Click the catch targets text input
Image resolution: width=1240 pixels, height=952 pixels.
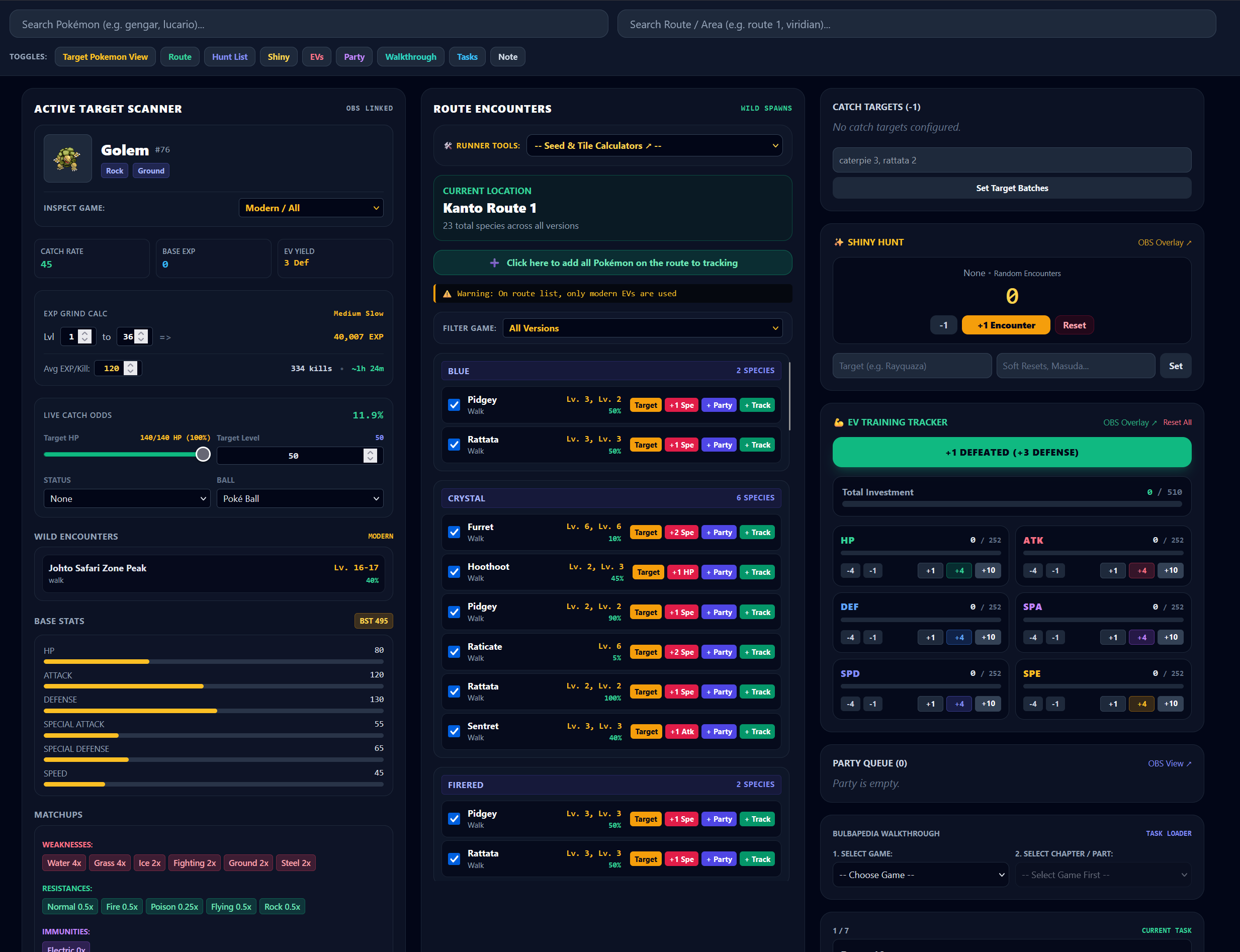(1012, 160)
